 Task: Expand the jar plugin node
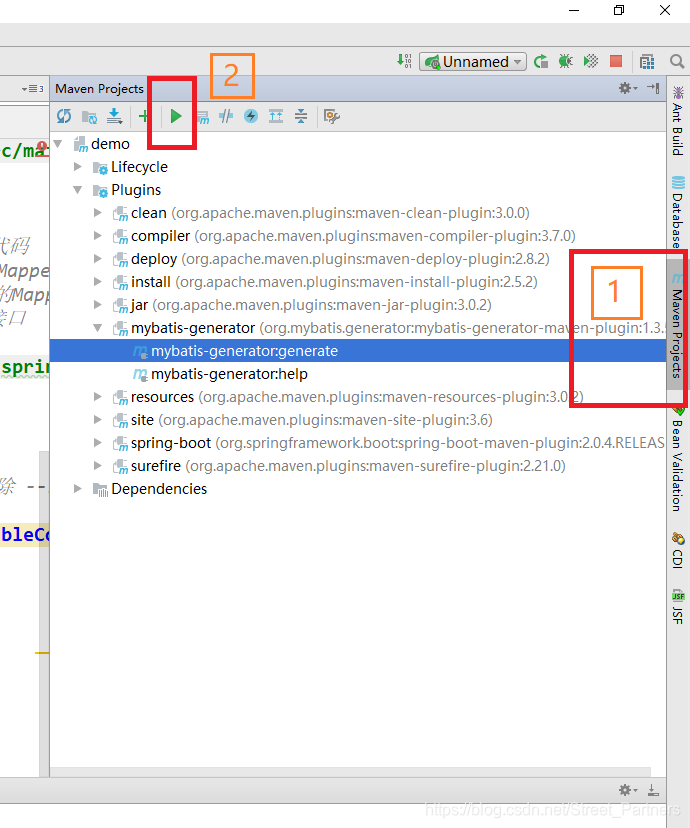click(98, 305)
